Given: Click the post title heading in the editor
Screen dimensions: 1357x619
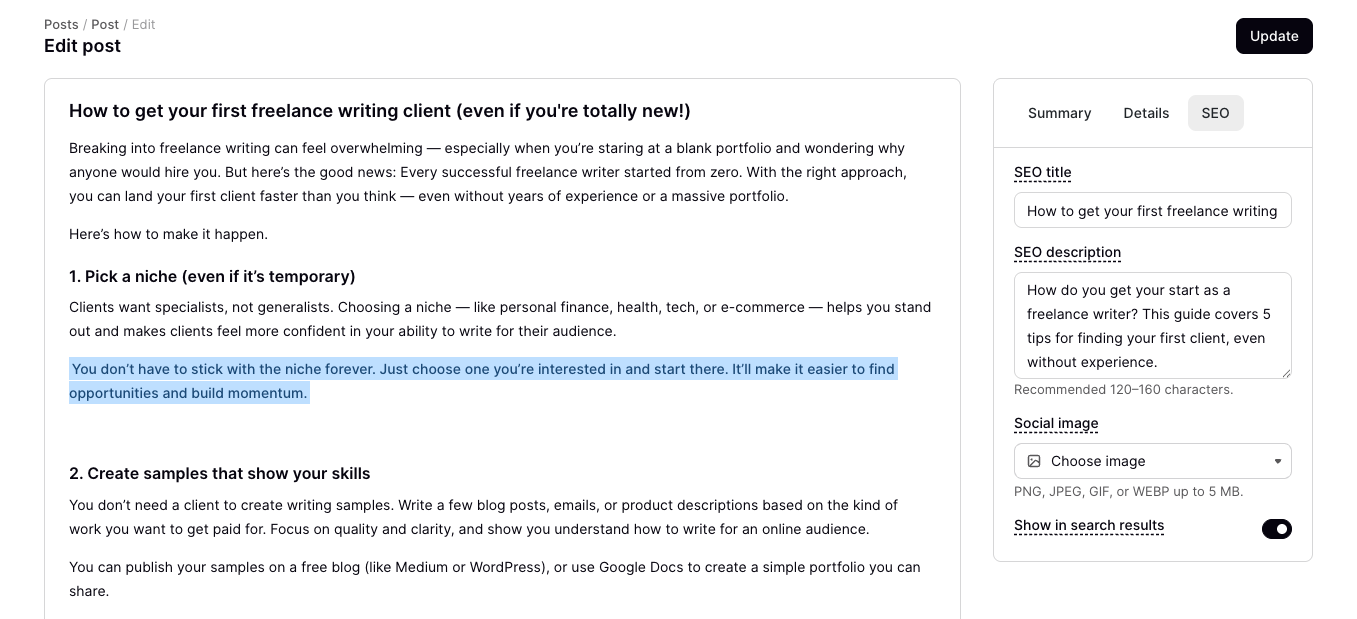Looking at the screenshot, I should pos(379,111).
